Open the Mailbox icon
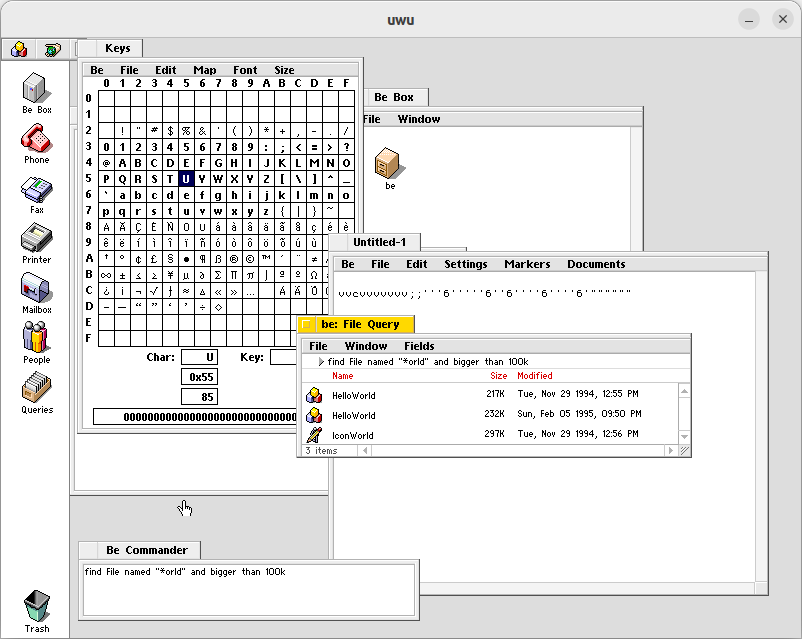This screenshot has width=802, height=639. [36, 289]
